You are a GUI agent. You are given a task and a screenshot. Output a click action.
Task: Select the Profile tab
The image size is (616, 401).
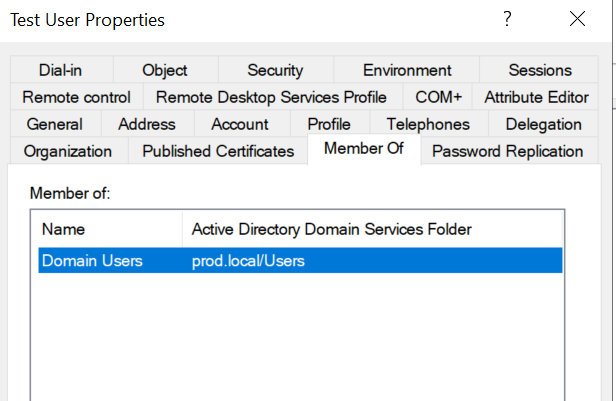coord(329,124)
